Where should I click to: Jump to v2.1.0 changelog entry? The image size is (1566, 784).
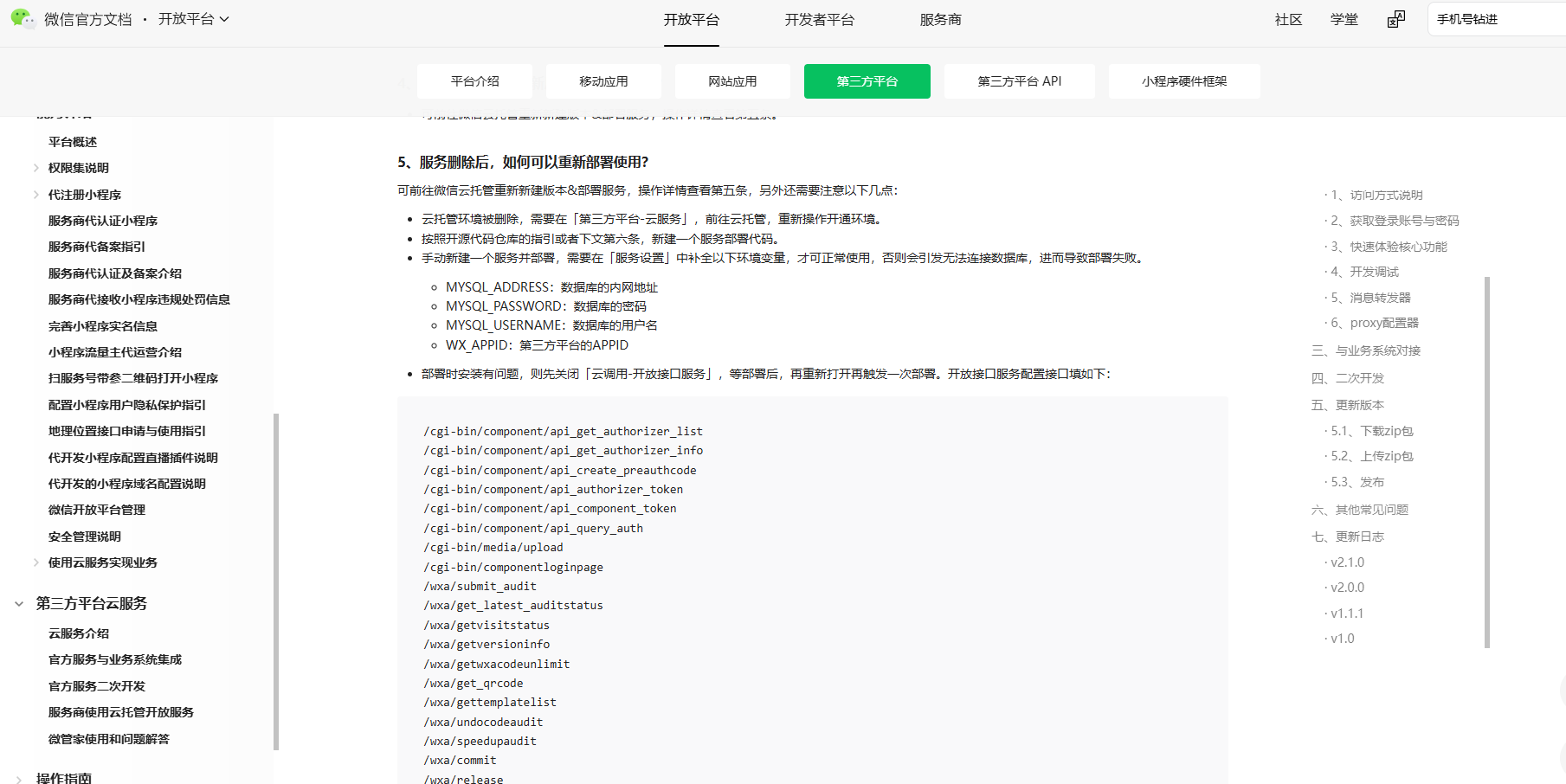pos(1347,562)
